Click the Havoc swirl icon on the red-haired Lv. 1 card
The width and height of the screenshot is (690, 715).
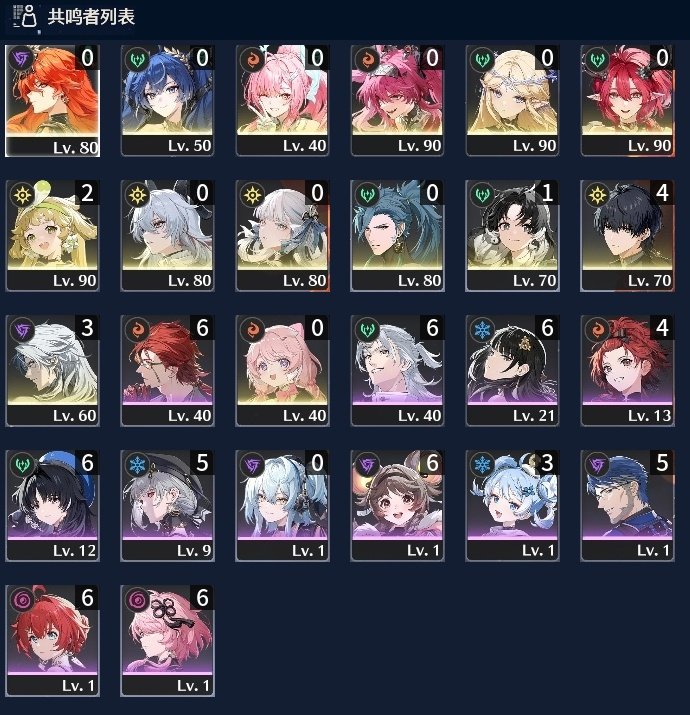pyautogui.click(x=22, y=599)
